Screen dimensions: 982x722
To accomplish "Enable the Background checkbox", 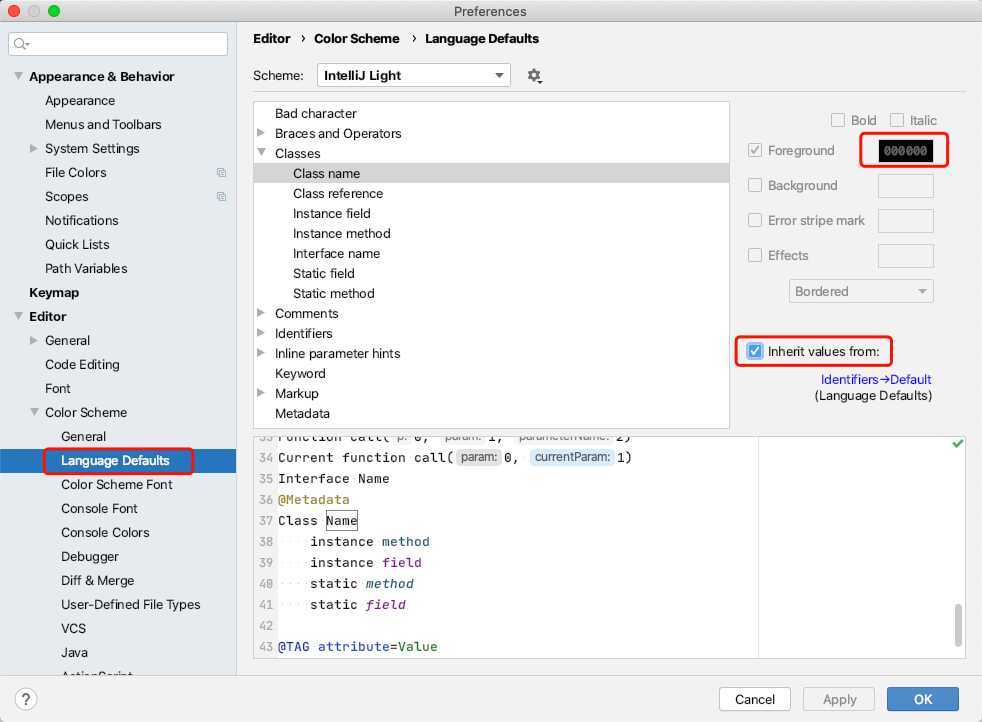I will pos(755,185).
